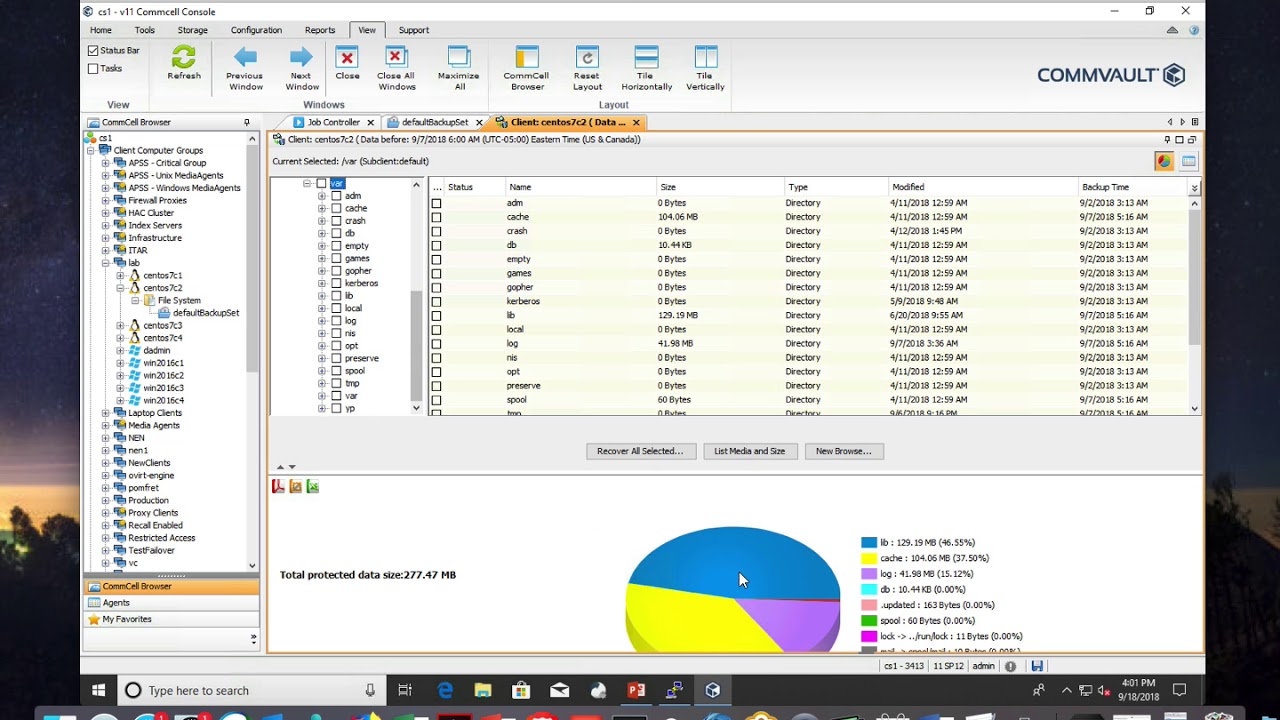Click the purple log legend swatch

[869, 574]
